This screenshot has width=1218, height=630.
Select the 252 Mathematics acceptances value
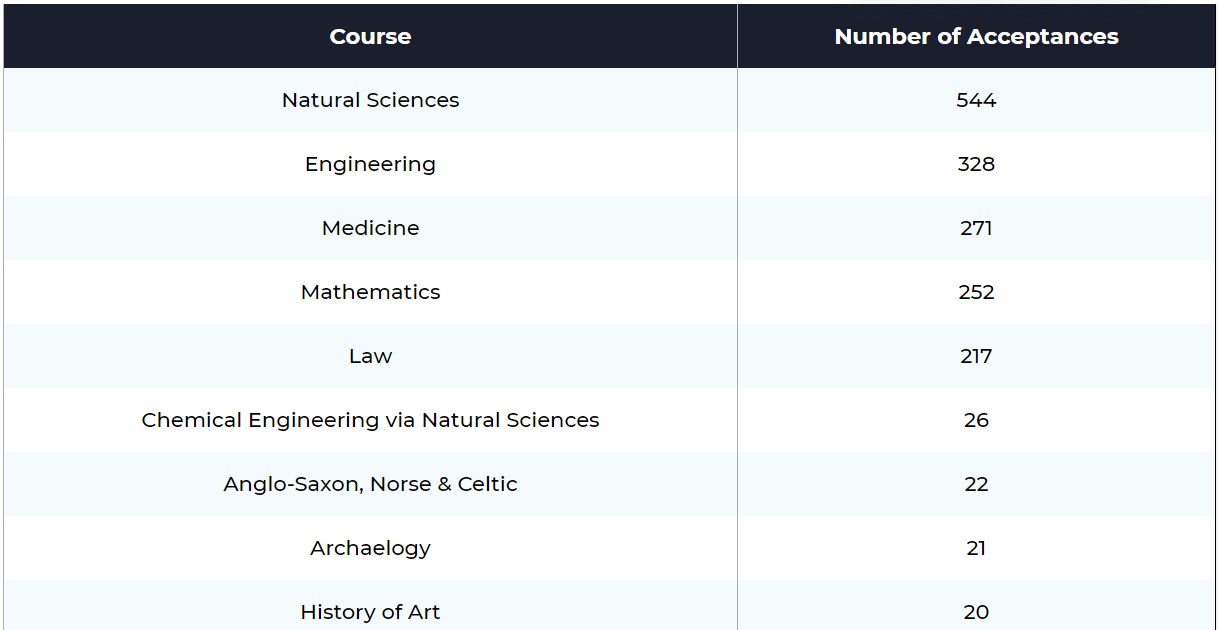pyautogui.click(x=976, y=292)
